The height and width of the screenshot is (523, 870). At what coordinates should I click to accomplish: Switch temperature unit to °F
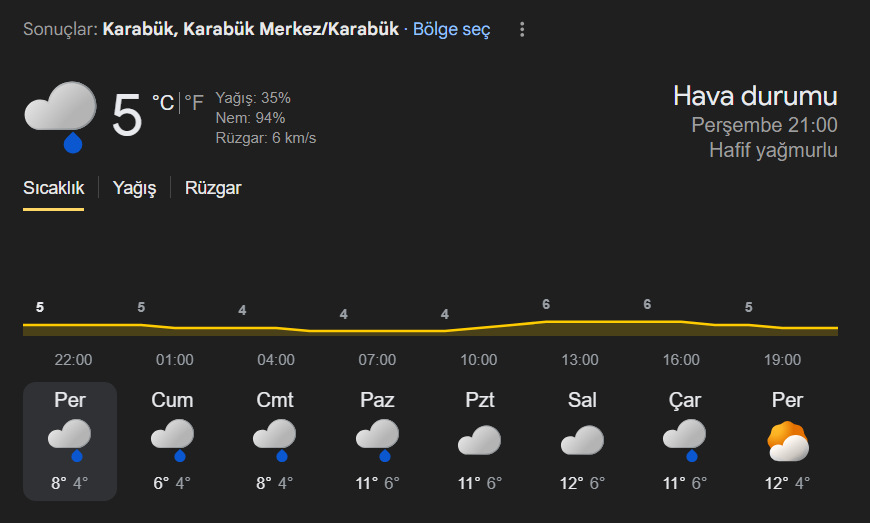pos(194,102)
